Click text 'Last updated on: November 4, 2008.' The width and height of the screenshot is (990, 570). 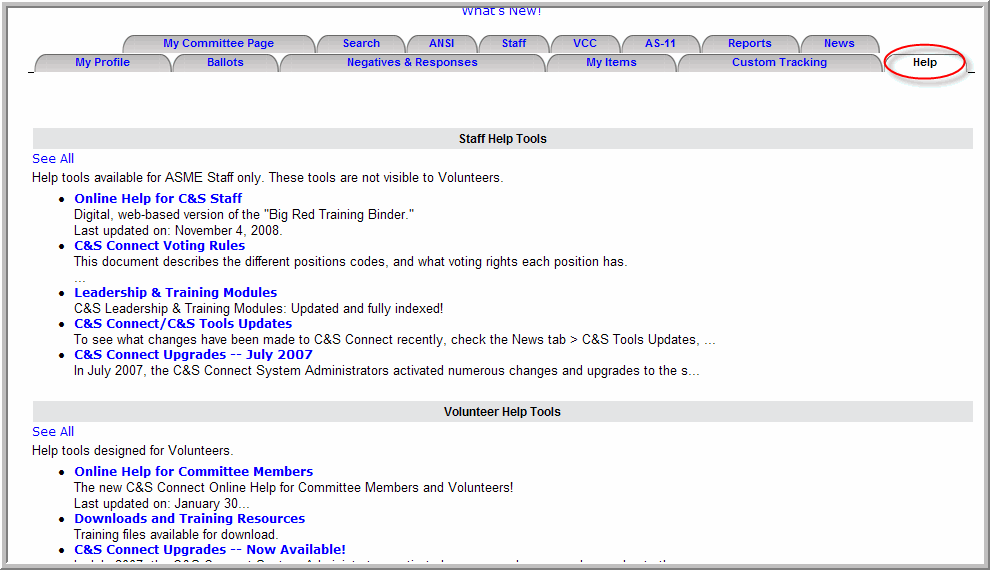tap(178, 230)
